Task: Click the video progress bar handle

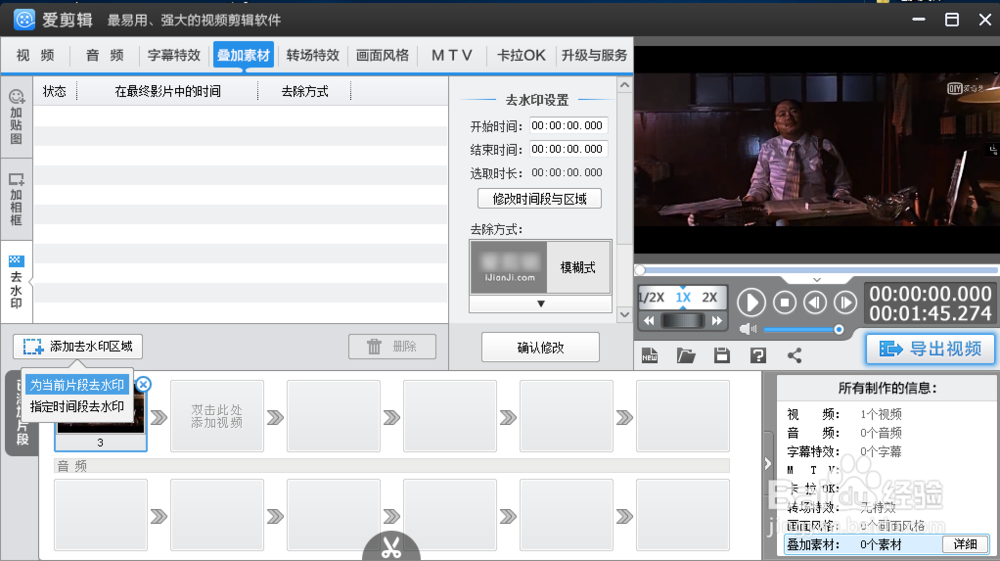Action: click(x=640, y=270)
